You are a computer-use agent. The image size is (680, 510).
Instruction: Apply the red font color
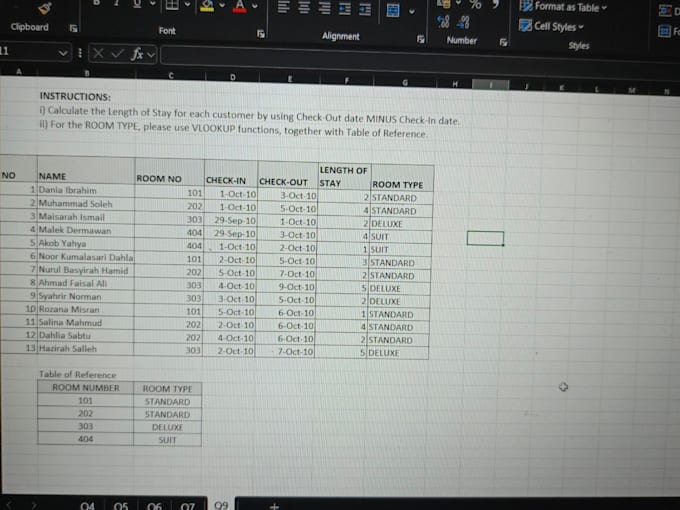(239, 6)
